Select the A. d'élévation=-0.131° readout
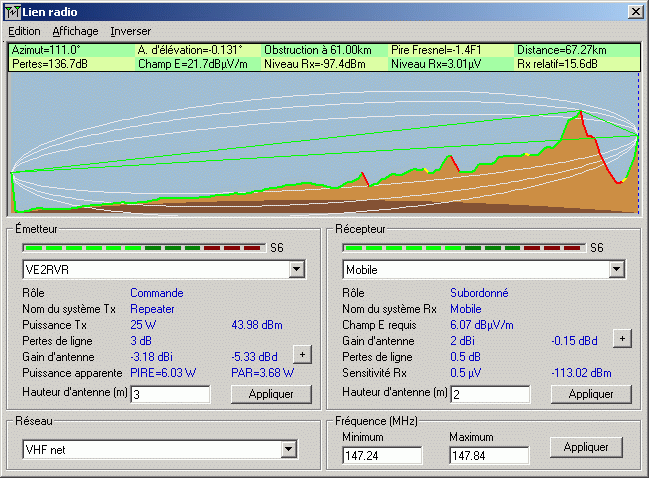Screen dimensions: 649x478 [190, 50]
